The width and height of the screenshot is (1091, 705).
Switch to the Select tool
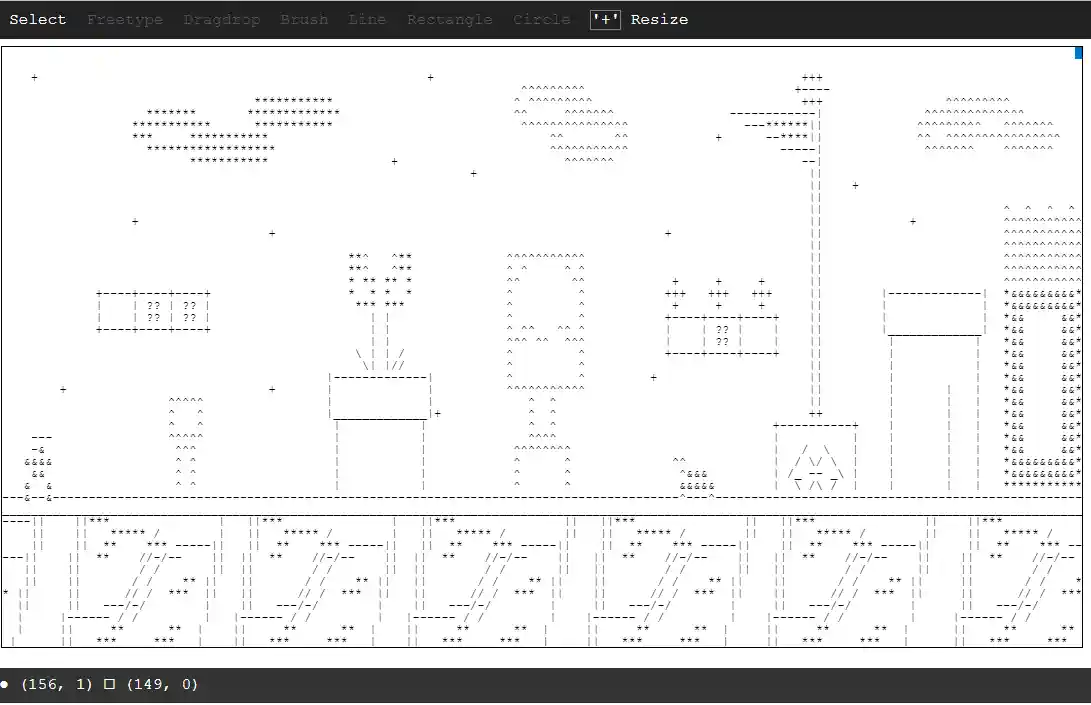pos(38,19)
